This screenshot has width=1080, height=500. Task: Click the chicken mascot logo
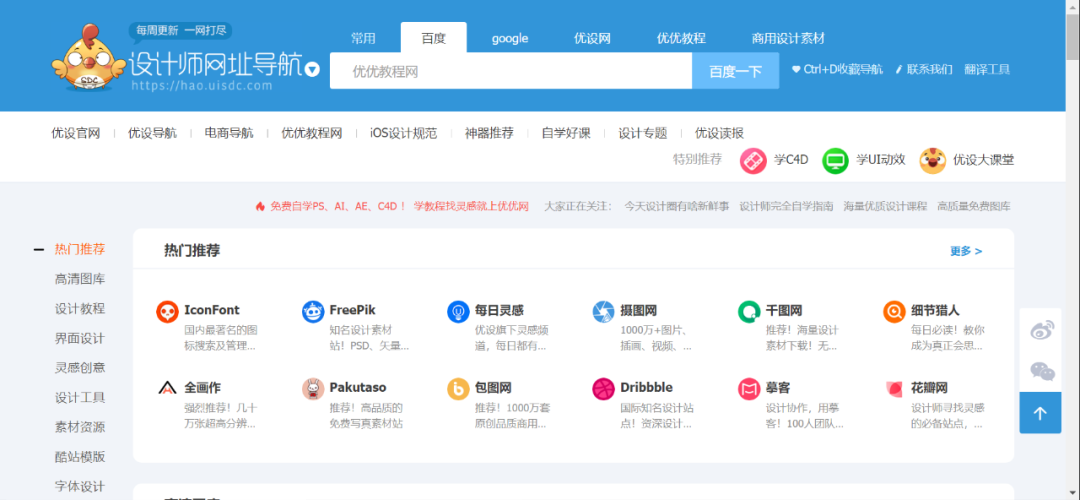[x=89, y=57]
